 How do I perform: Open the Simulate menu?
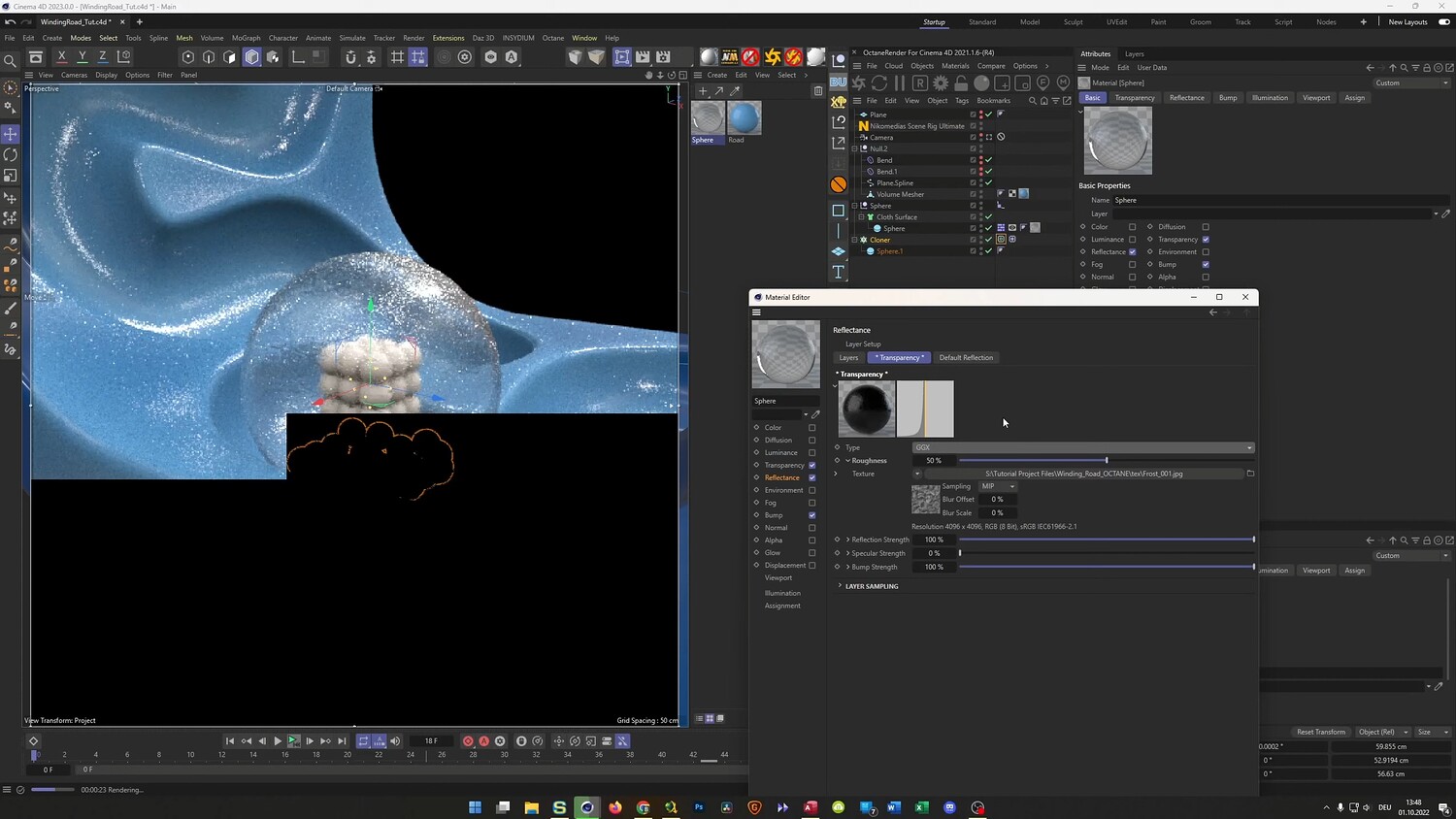point(351,38)
